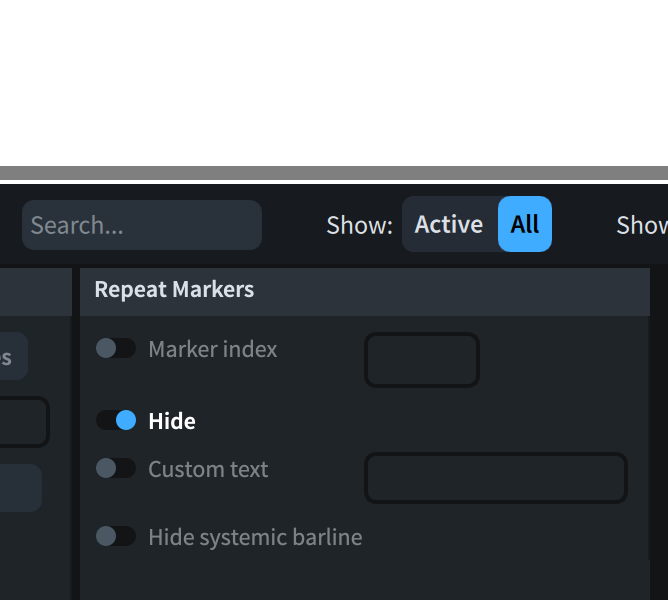Enable the Custom text toggle
This screenshot has width=668, height=600.
click(x=116, y=469)
